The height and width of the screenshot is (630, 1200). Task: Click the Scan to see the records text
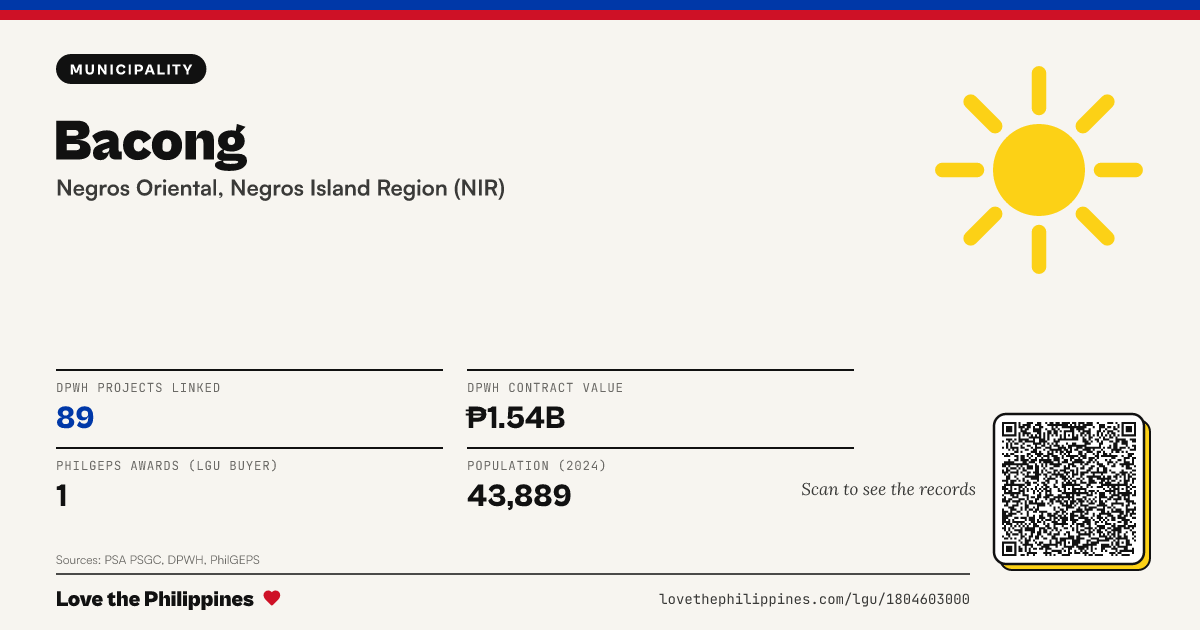[x=888, y=489]
